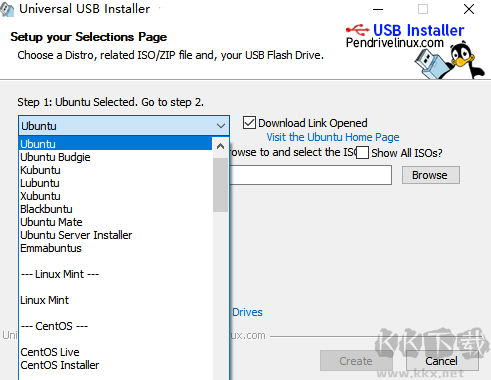
Task: Click the Universal USB Installer title bar icon
Action: [7, 9]
